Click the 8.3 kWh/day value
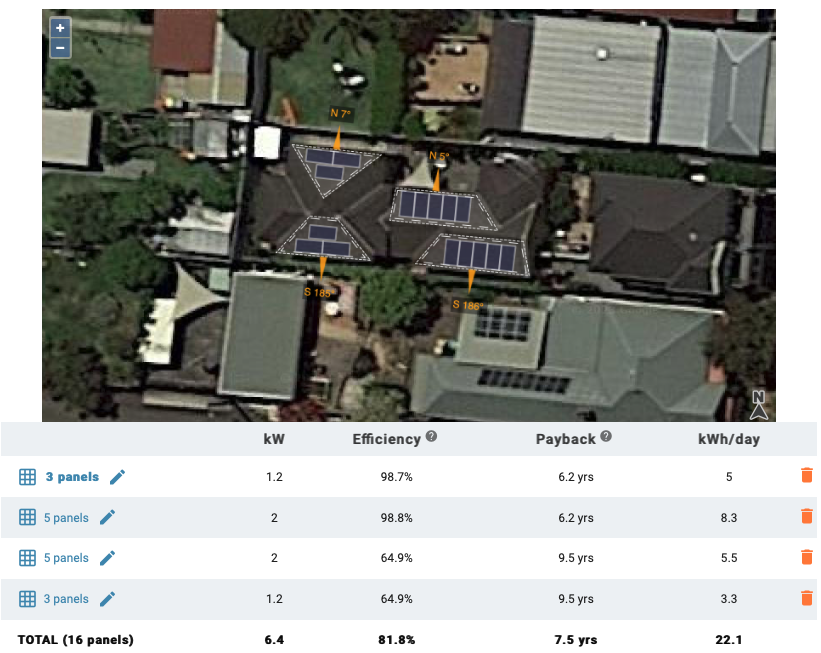This screenshot has height=653, width=821. pos(729,518)
